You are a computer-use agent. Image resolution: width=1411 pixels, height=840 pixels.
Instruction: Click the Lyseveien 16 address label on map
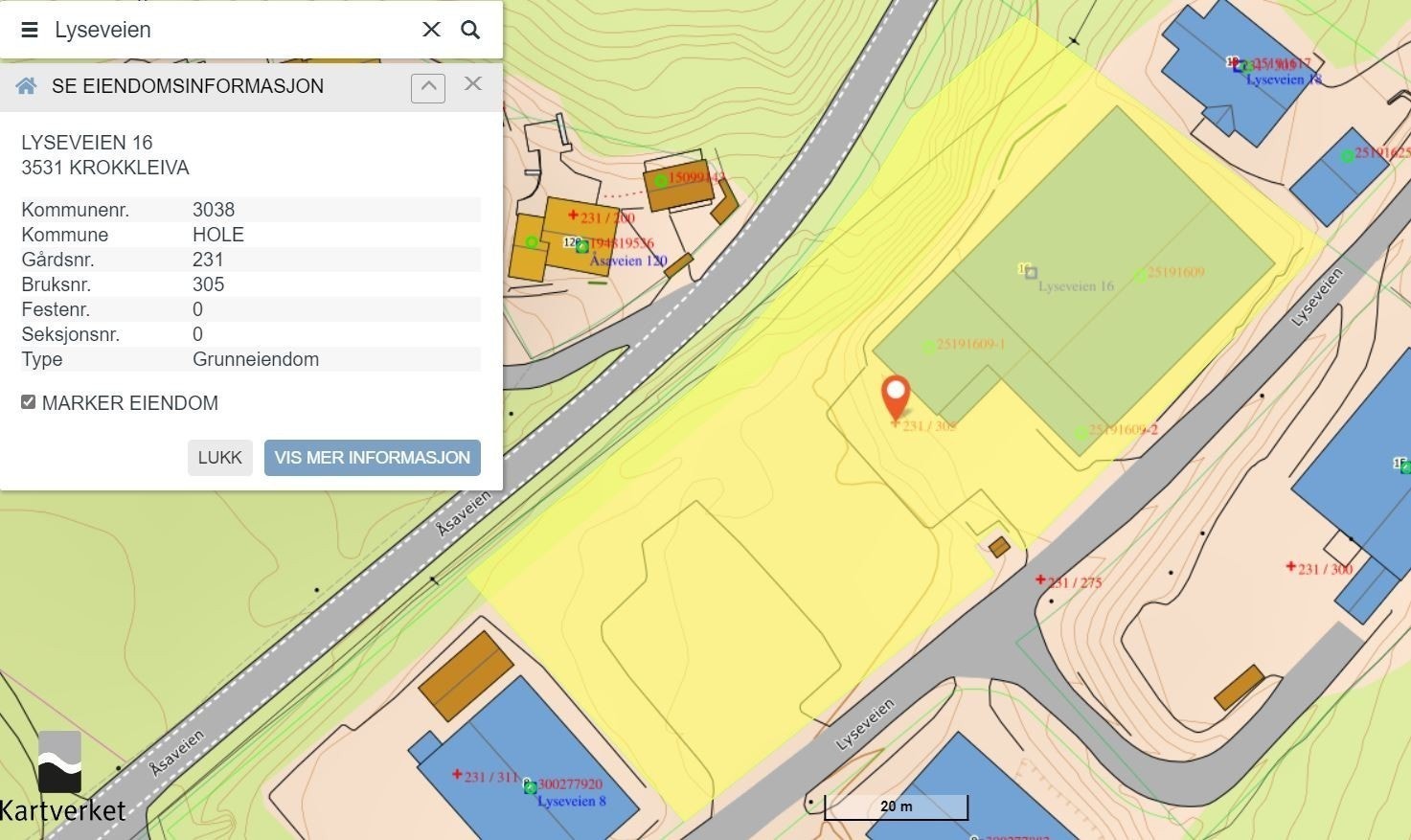click(x=1076, y=285)
